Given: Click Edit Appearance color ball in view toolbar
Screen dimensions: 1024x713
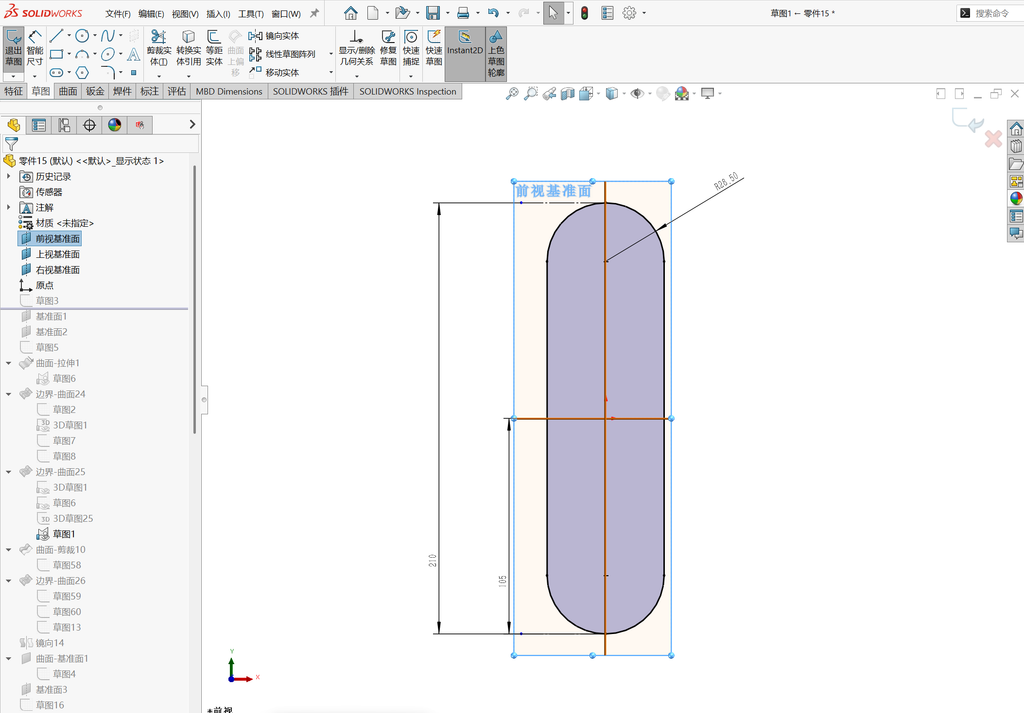Looking at the screenshot, I should click(x=681, y=93).
